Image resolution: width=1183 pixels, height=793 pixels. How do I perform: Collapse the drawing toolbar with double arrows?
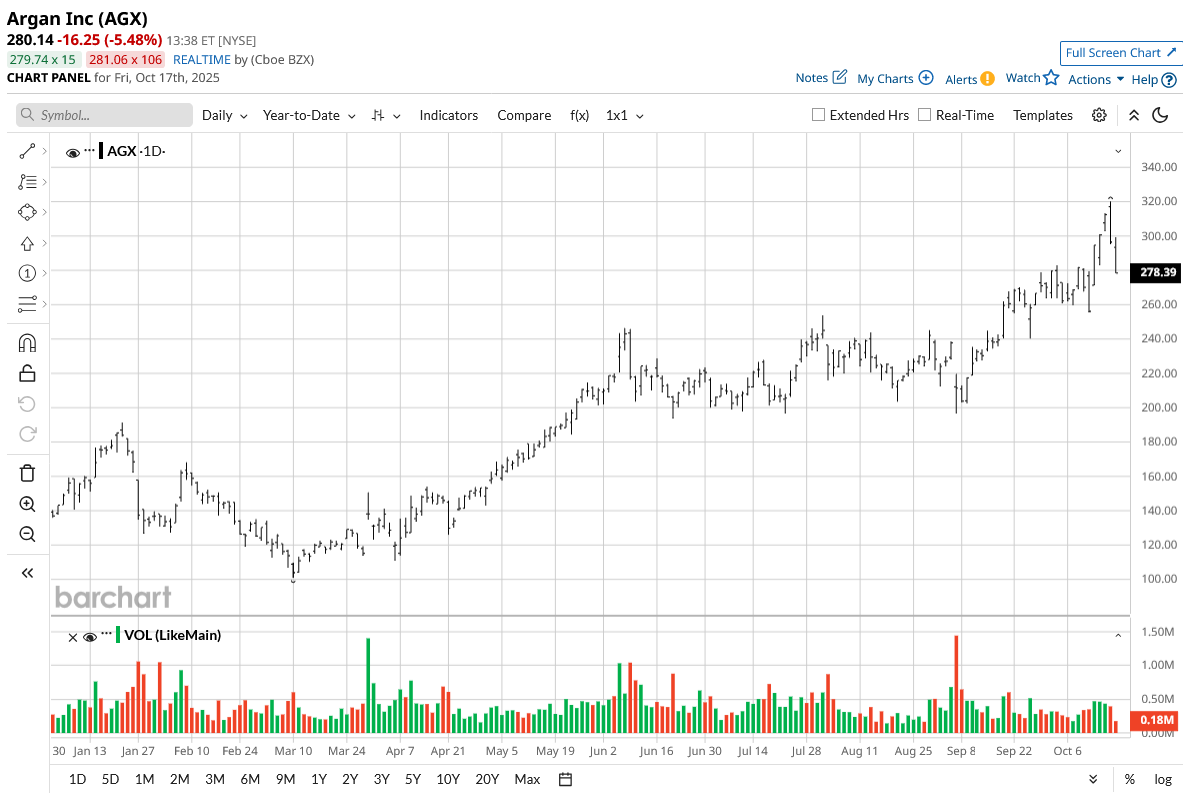point(27,573)
